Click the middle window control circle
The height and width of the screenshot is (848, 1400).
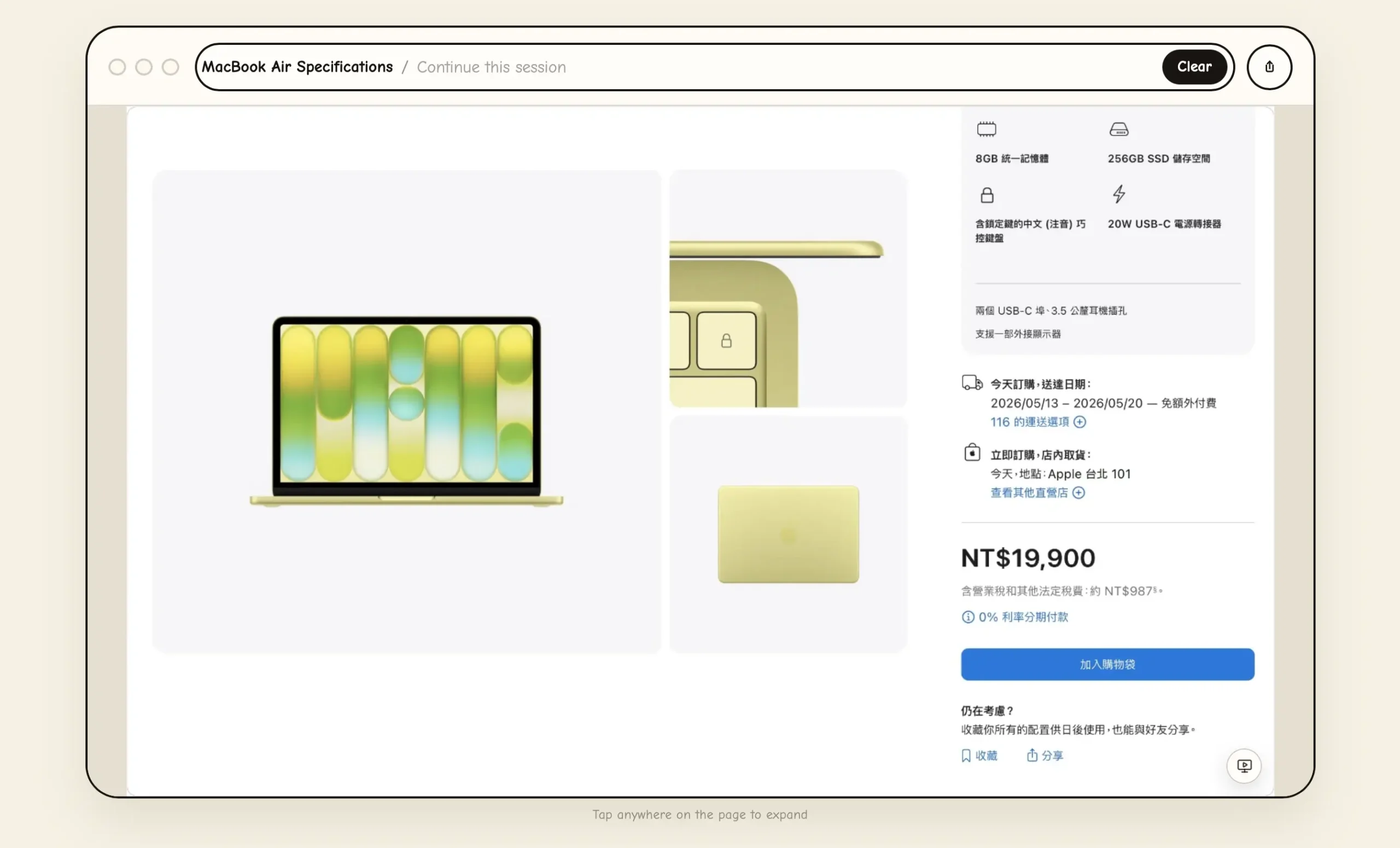pyautogui.click(x=144, y=67)
